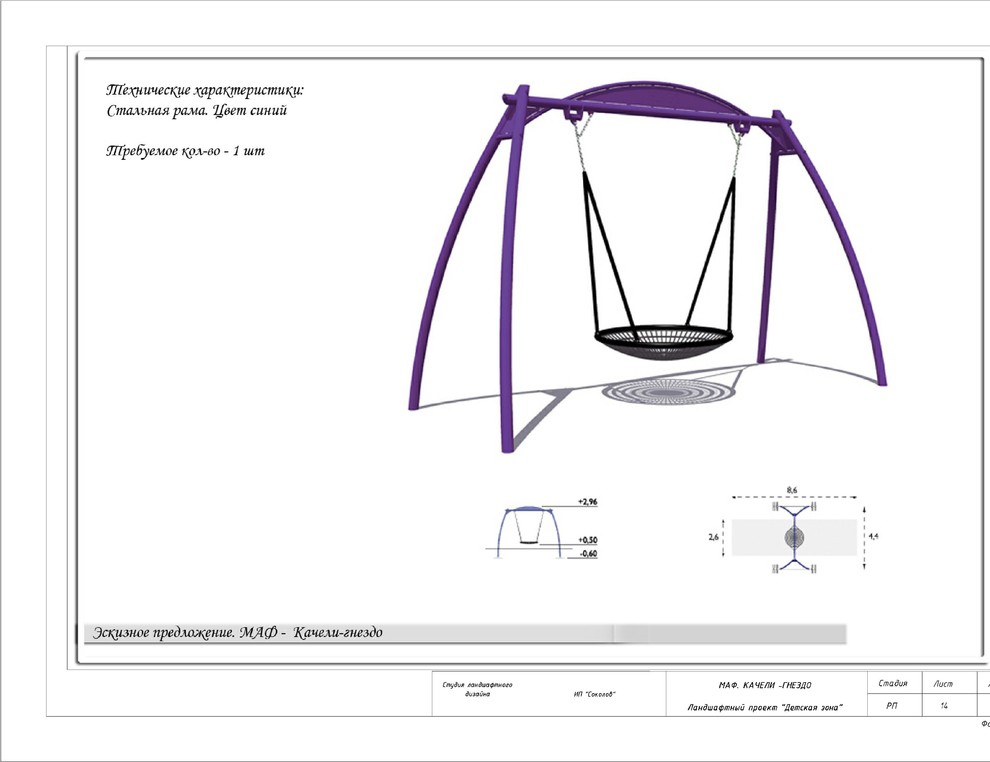Click the "Технические характеристики" heading

click(204, 90)
